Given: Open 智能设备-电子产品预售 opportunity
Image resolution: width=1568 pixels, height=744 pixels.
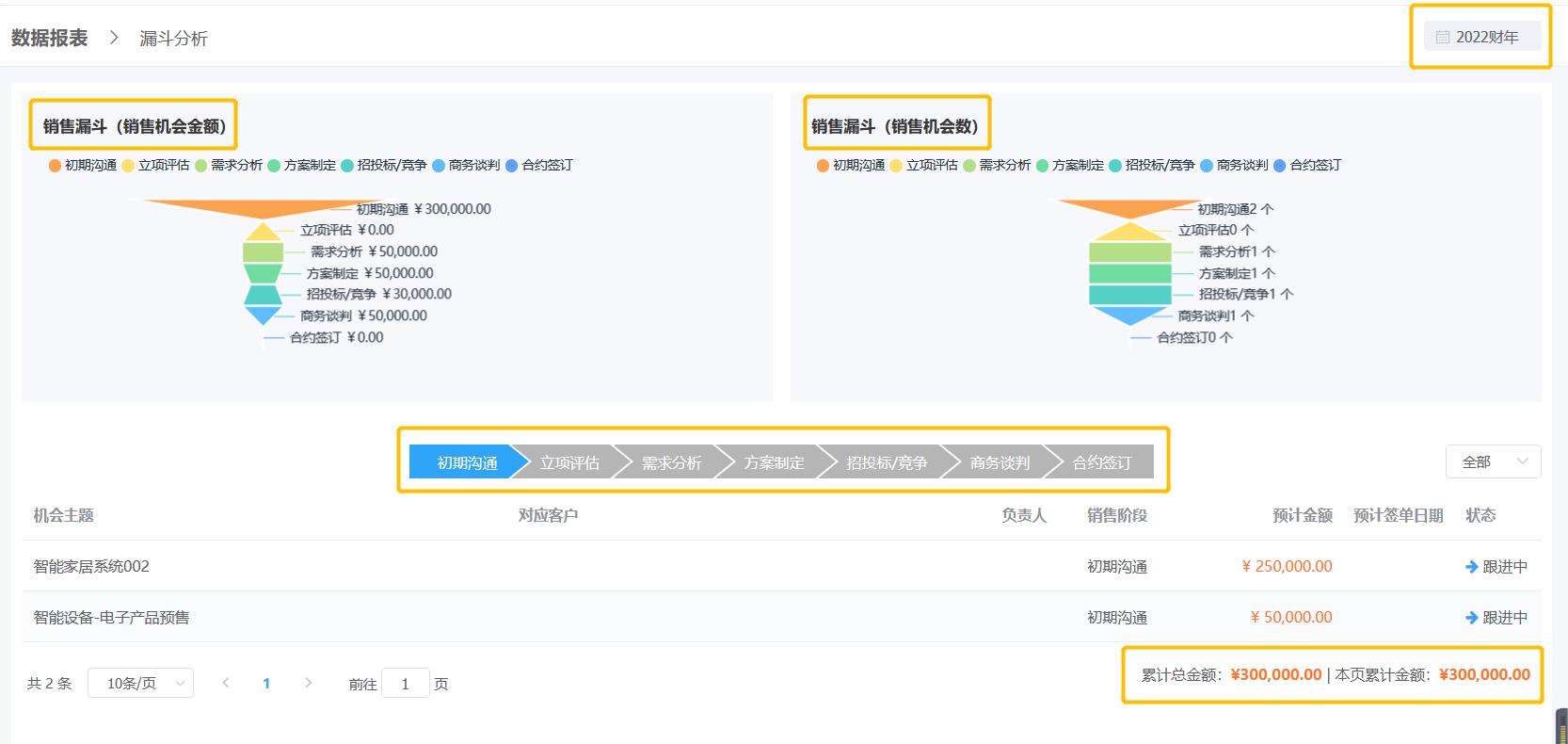Looking at the screenshot, I should (111, 617).
